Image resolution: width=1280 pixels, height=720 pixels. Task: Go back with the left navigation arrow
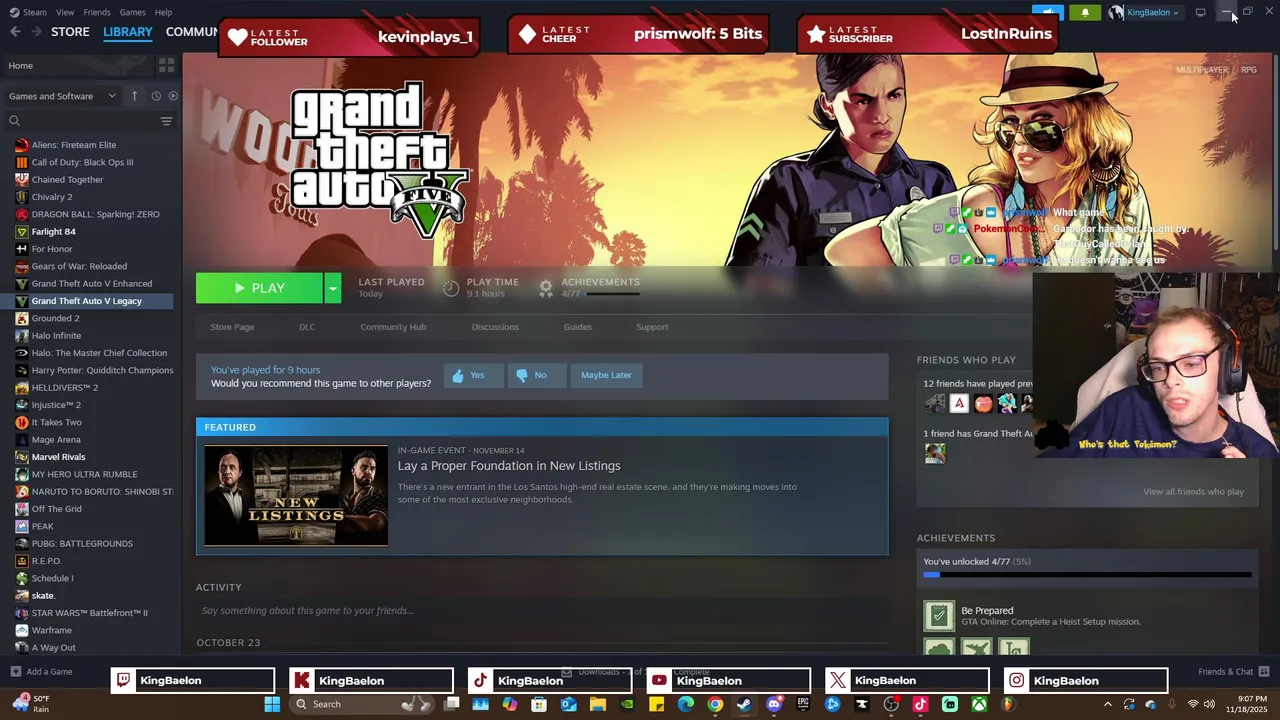click(15, 32)
